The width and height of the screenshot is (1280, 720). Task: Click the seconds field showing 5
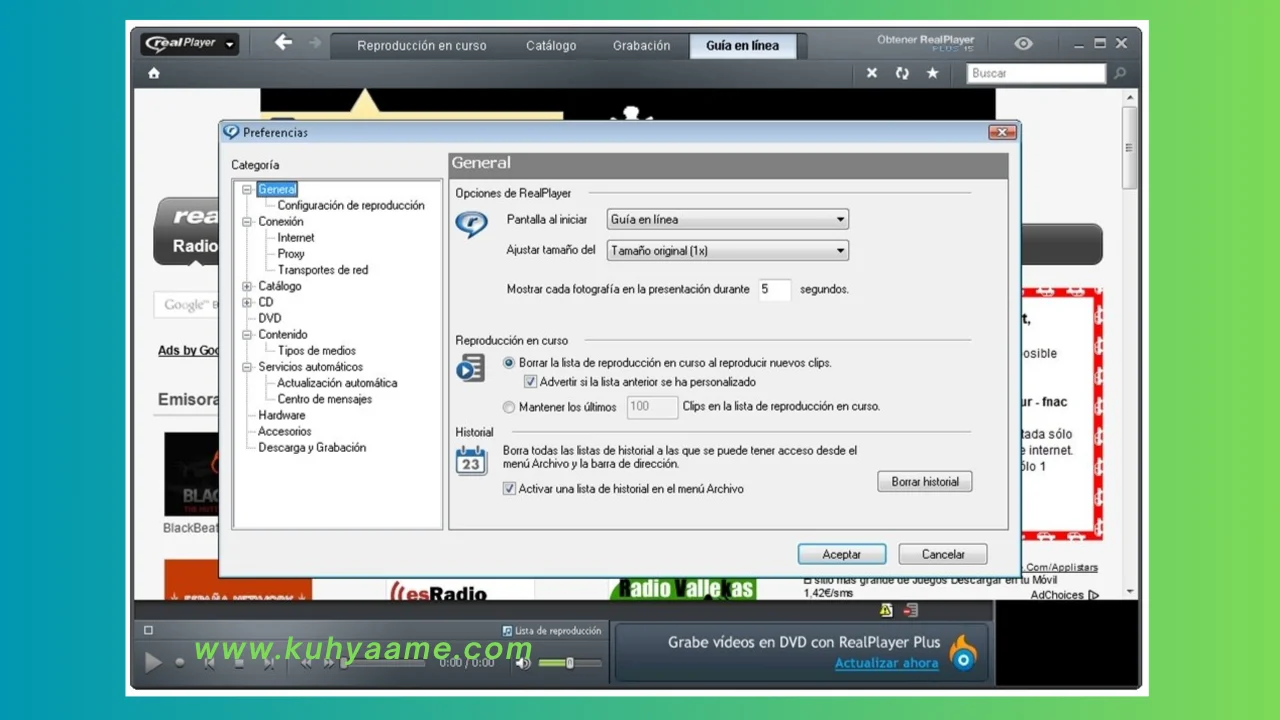pyautogui.click(x=774, y=289)
